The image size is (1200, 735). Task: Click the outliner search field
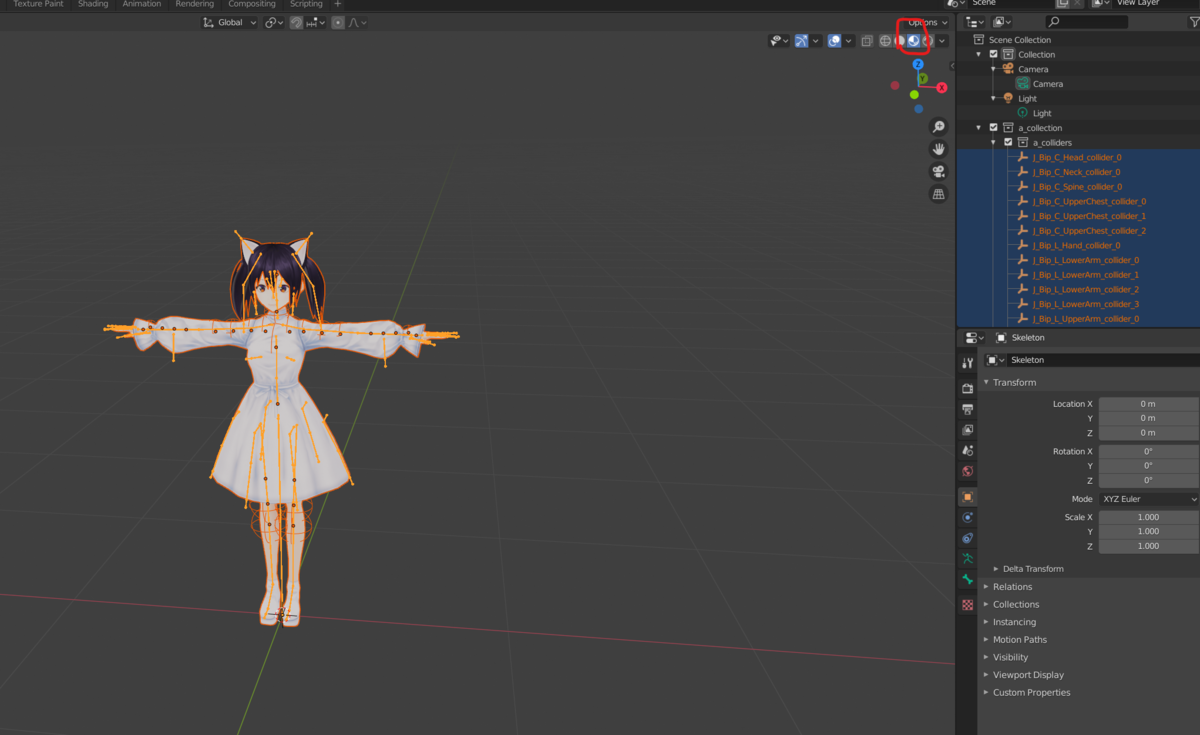1086,22
